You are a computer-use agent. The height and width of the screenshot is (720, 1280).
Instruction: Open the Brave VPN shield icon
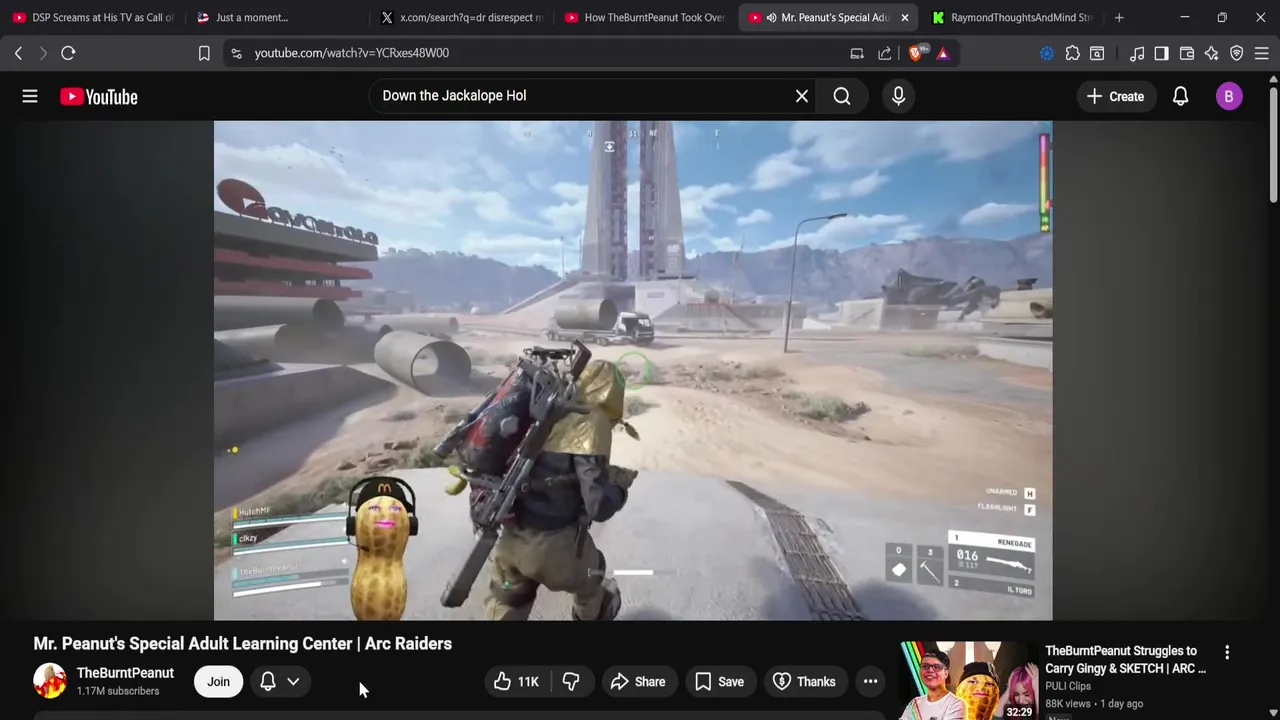(x=1237, y=53)
